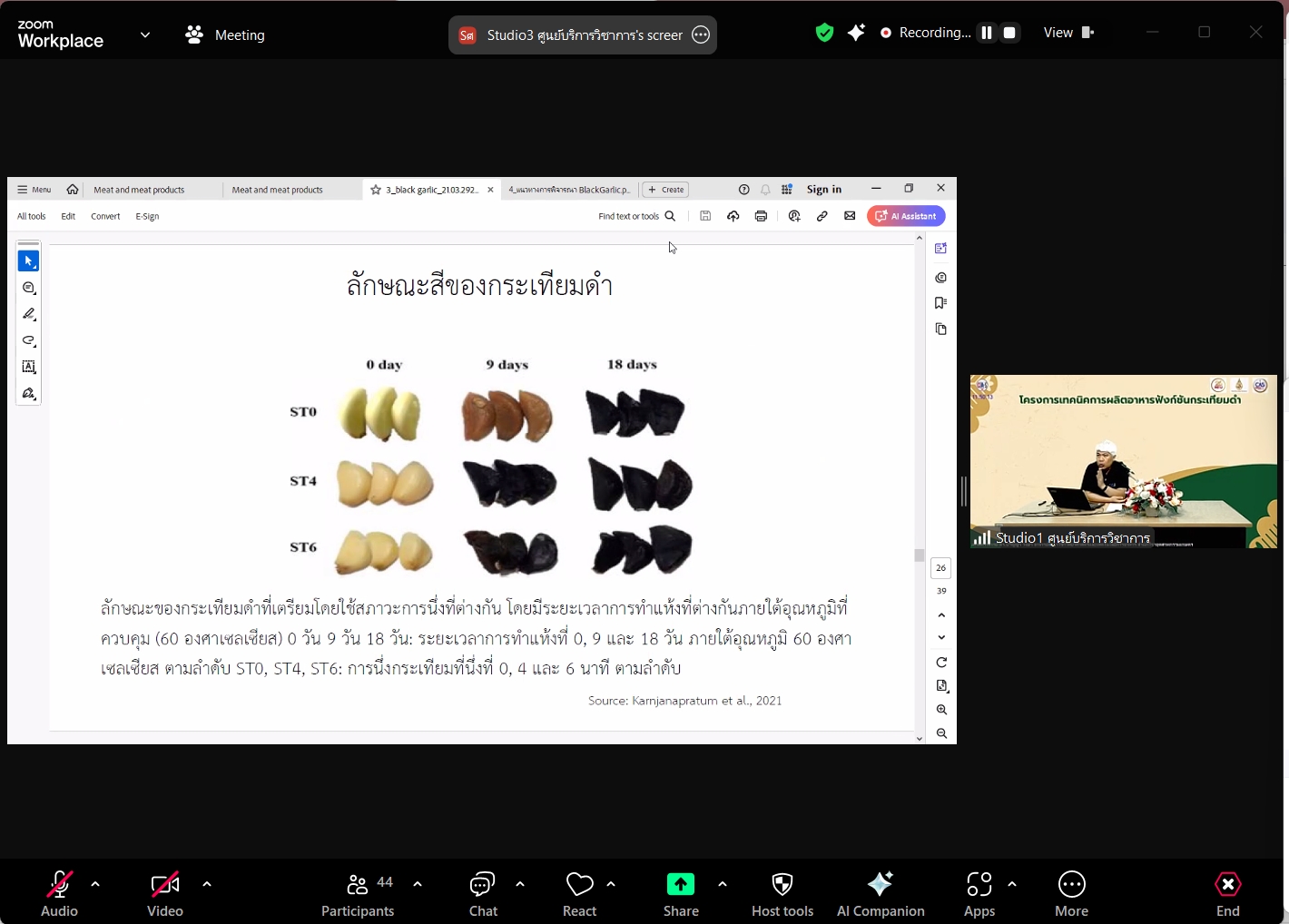Select the freehand draw lasso tool
1289x924 pixels.
28,340
